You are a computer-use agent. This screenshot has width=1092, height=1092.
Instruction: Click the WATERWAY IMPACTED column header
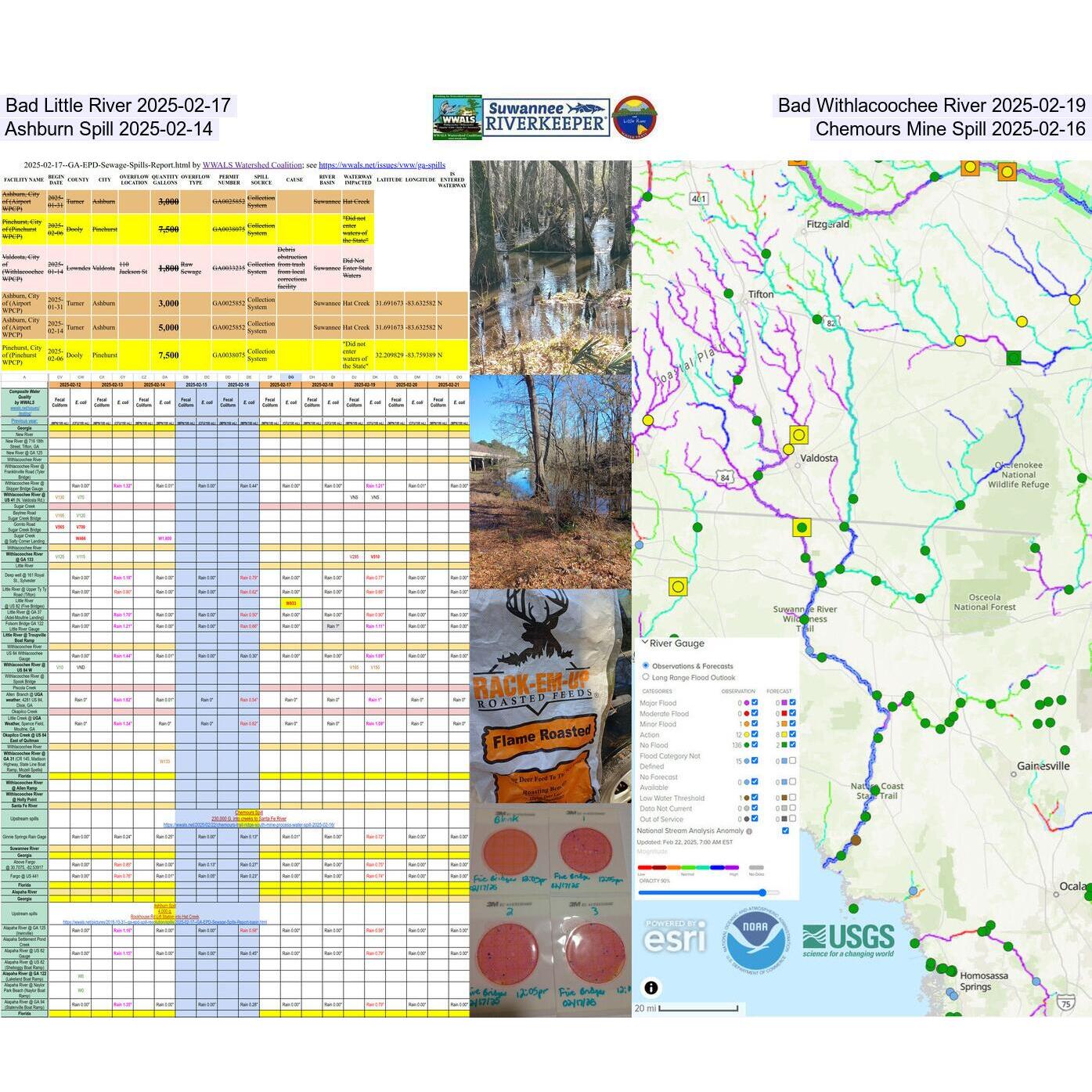358,180
